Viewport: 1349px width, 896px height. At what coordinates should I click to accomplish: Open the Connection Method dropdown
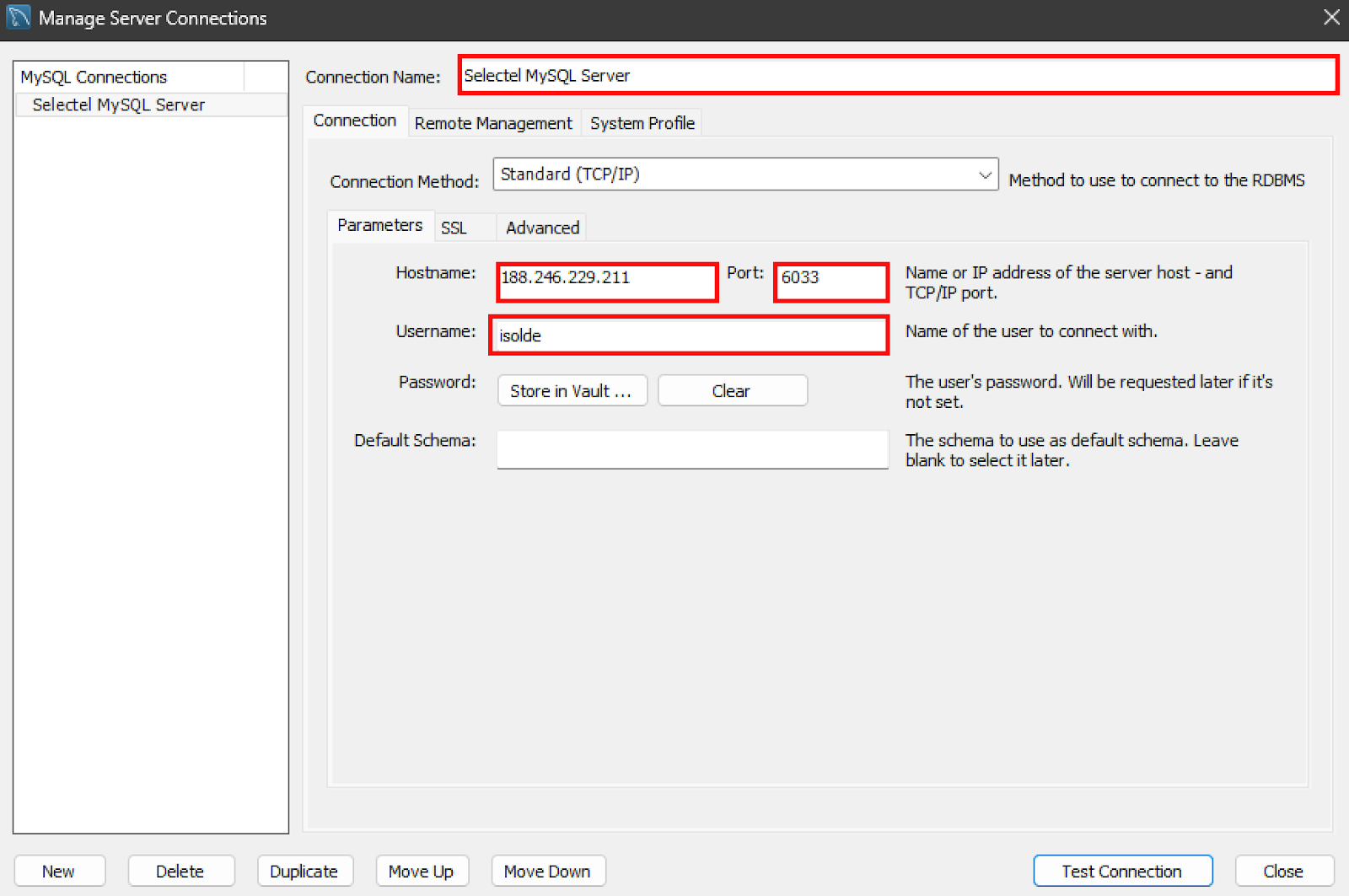pyautogui.click(x=745, y=174)
